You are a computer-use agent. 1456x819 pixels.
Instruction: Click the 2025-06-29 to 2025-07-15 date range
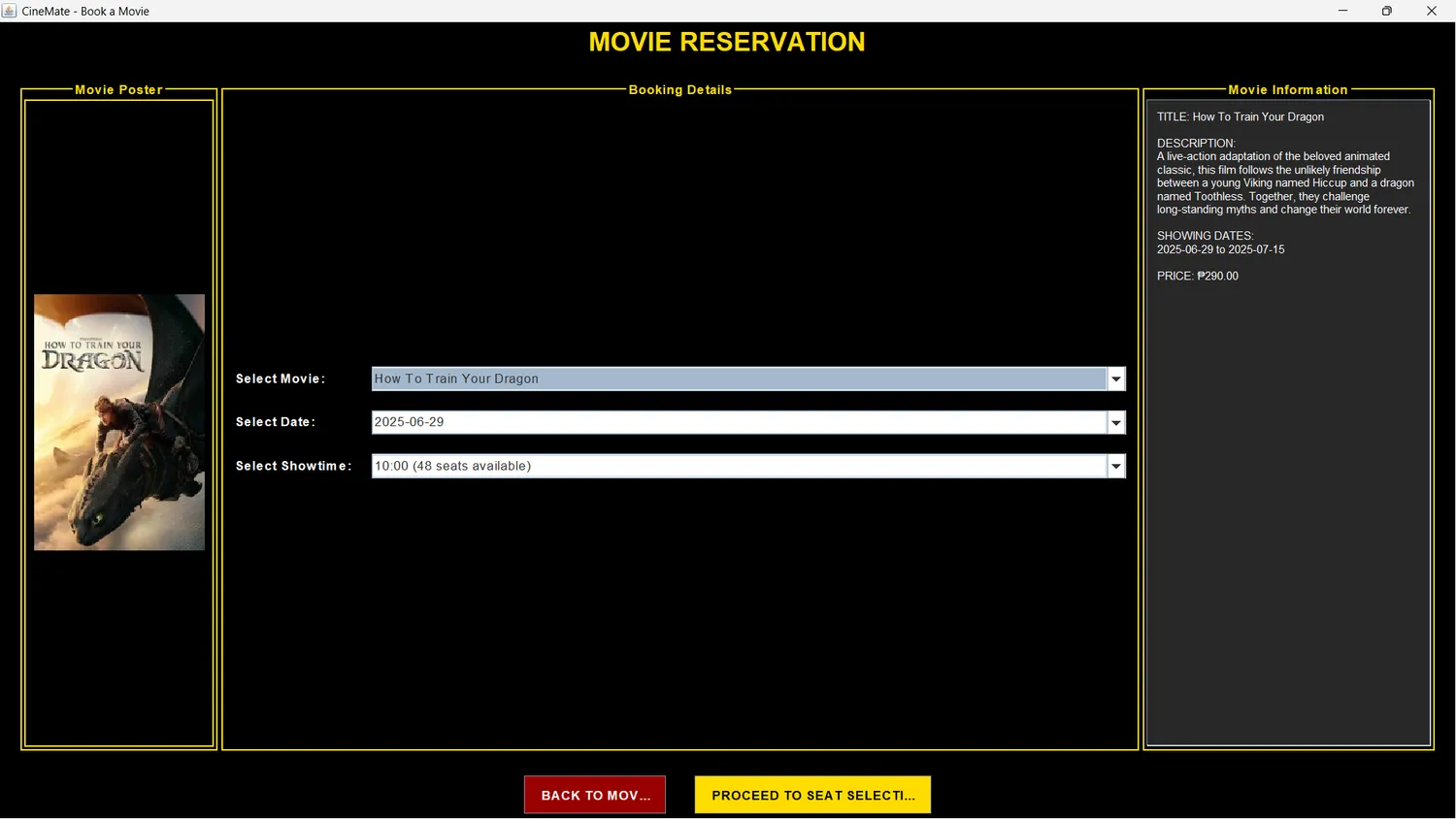coord(1221,249)
